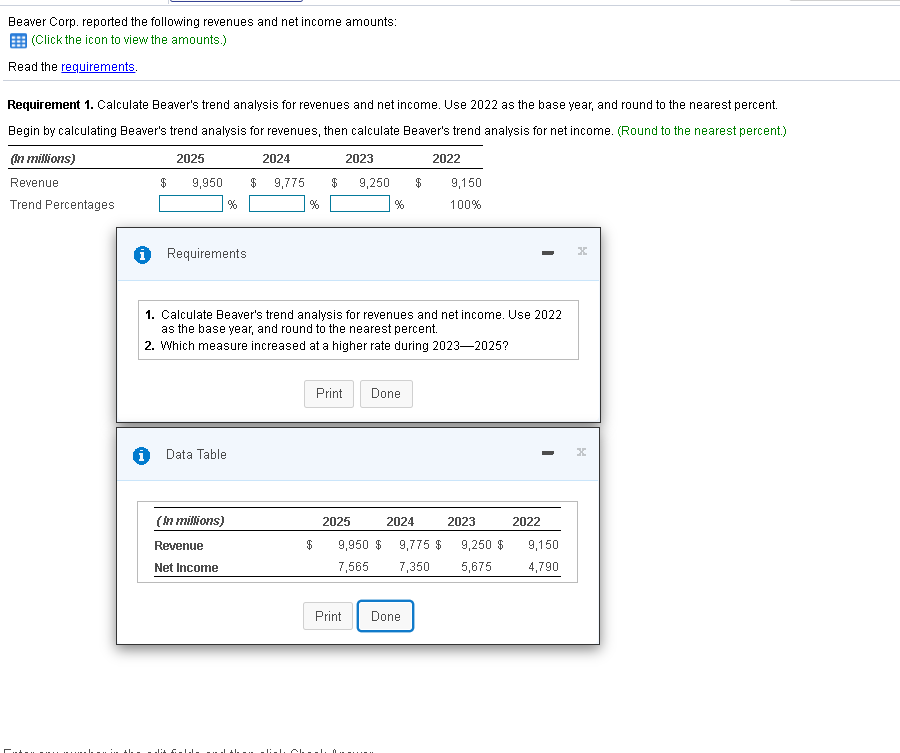
Task: Click the '(In millions)' header in main table
Action: point(43,158)
